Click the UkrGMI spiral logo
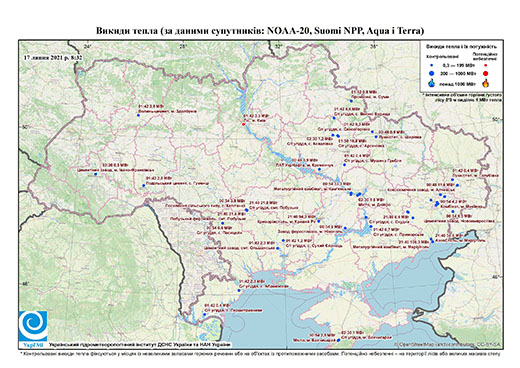The width and height of the screenshot is (520, 368). [x=33, y=326]
